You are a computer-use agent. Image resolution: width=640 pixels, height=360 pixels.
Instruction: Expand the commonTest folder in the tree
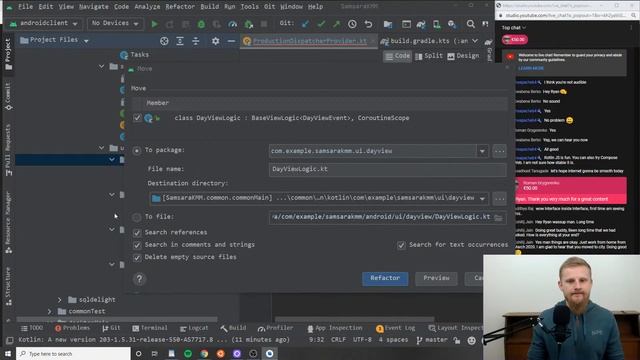point(50,311)
